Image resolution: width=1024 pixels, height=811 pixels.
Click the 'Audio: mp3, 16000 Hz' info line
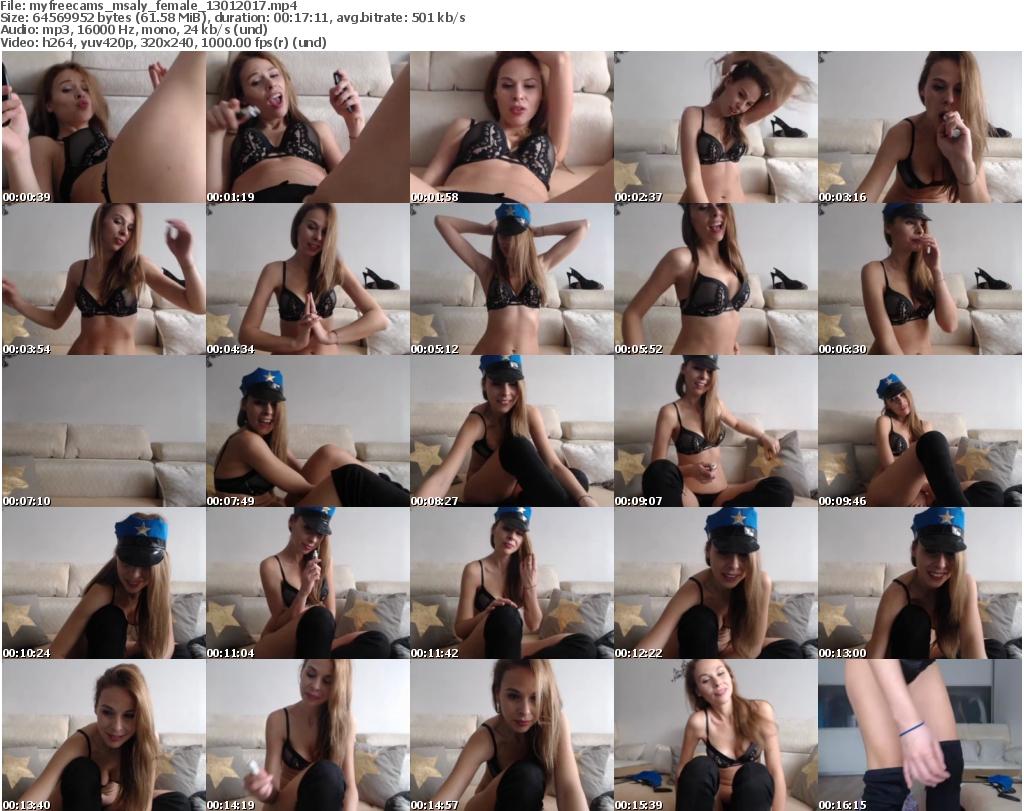pos(134,29)
